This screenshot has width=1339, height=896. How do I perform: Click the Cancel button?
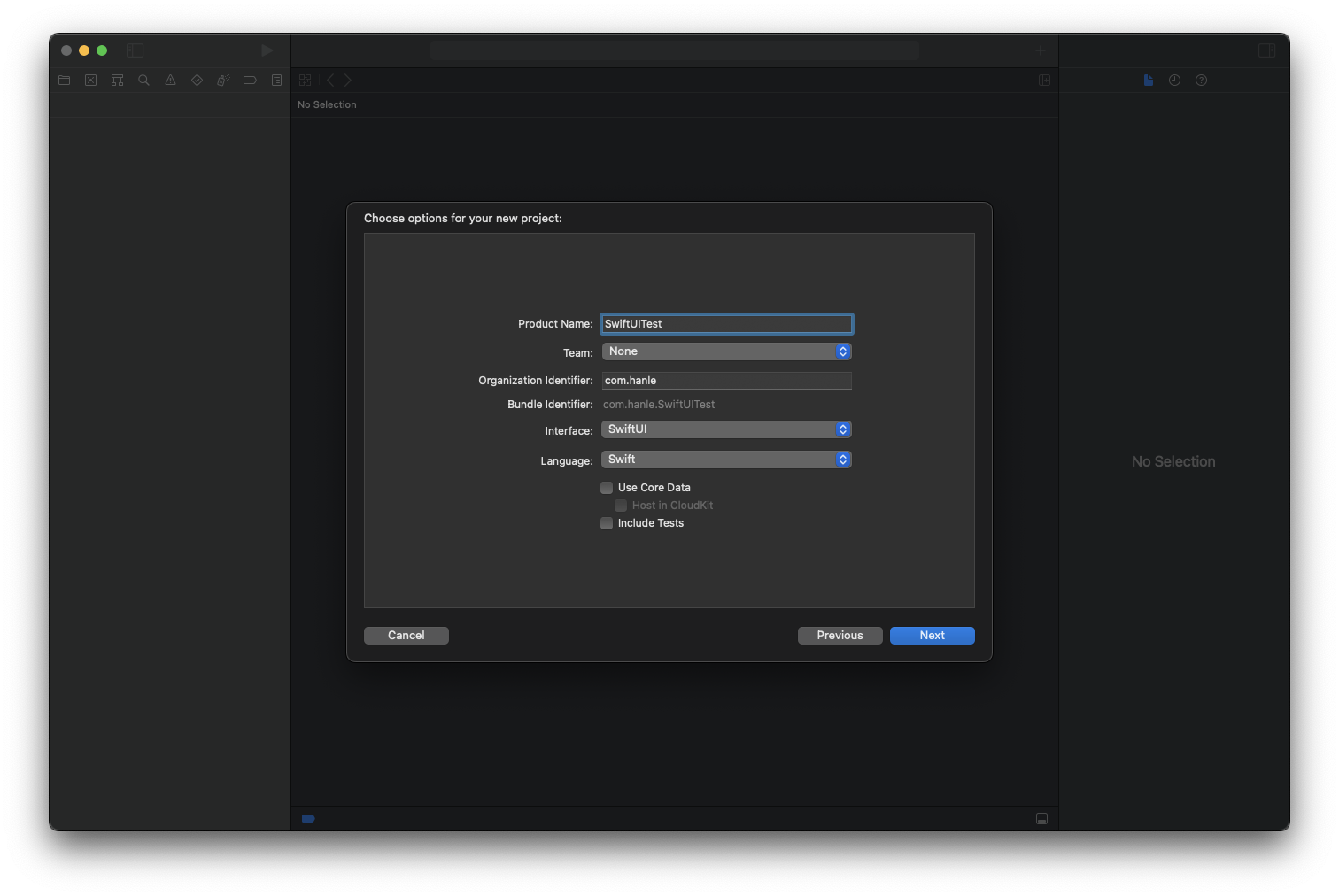[x=406, y=636]
